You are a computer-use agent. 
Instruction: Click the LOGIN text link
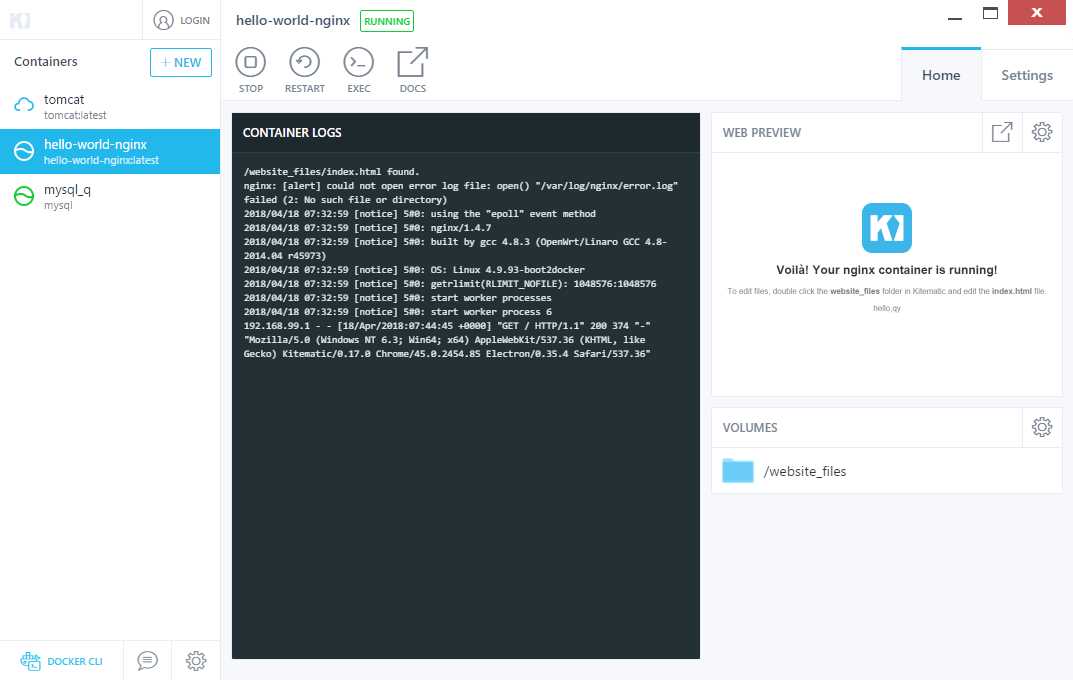[195, 21]
